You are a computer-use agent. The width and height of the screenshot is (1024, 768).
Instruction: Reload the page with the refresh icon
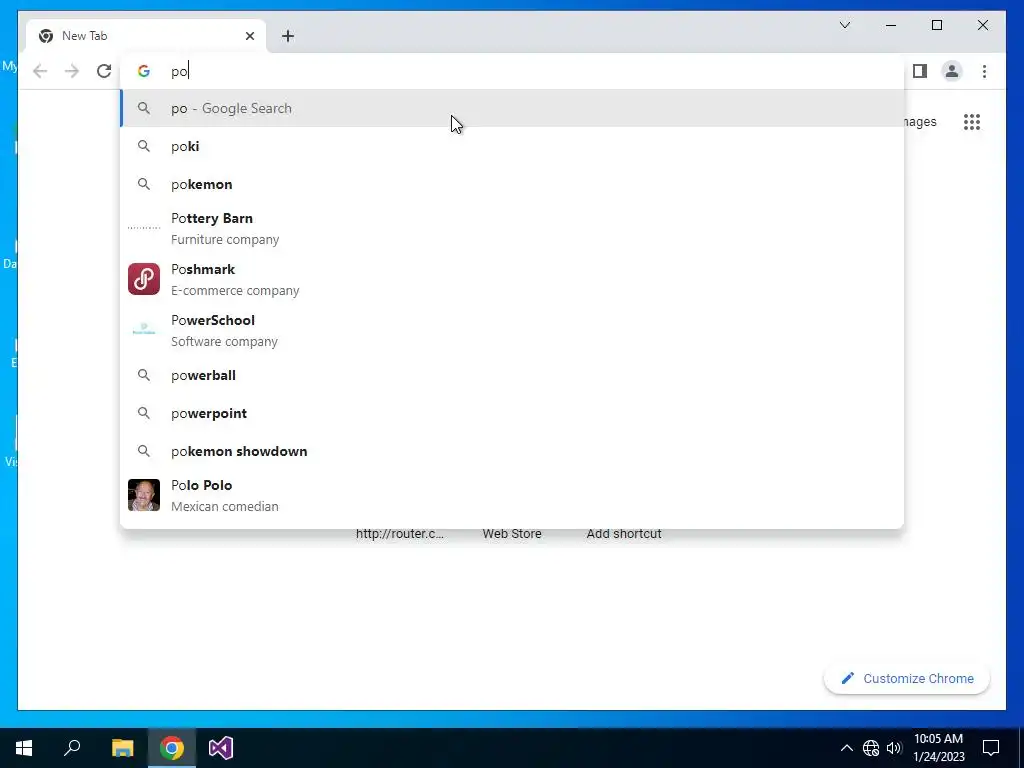click(x=104, y=71)
